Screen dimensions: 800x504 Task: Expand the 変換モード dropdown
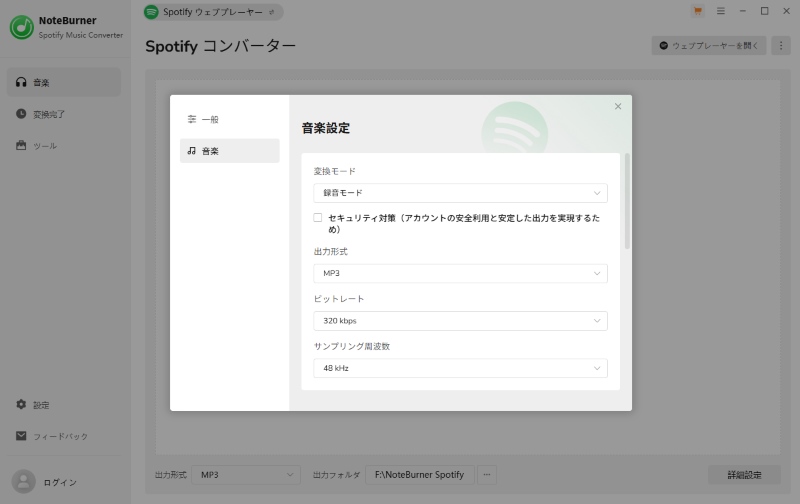[x=460, y=193]
